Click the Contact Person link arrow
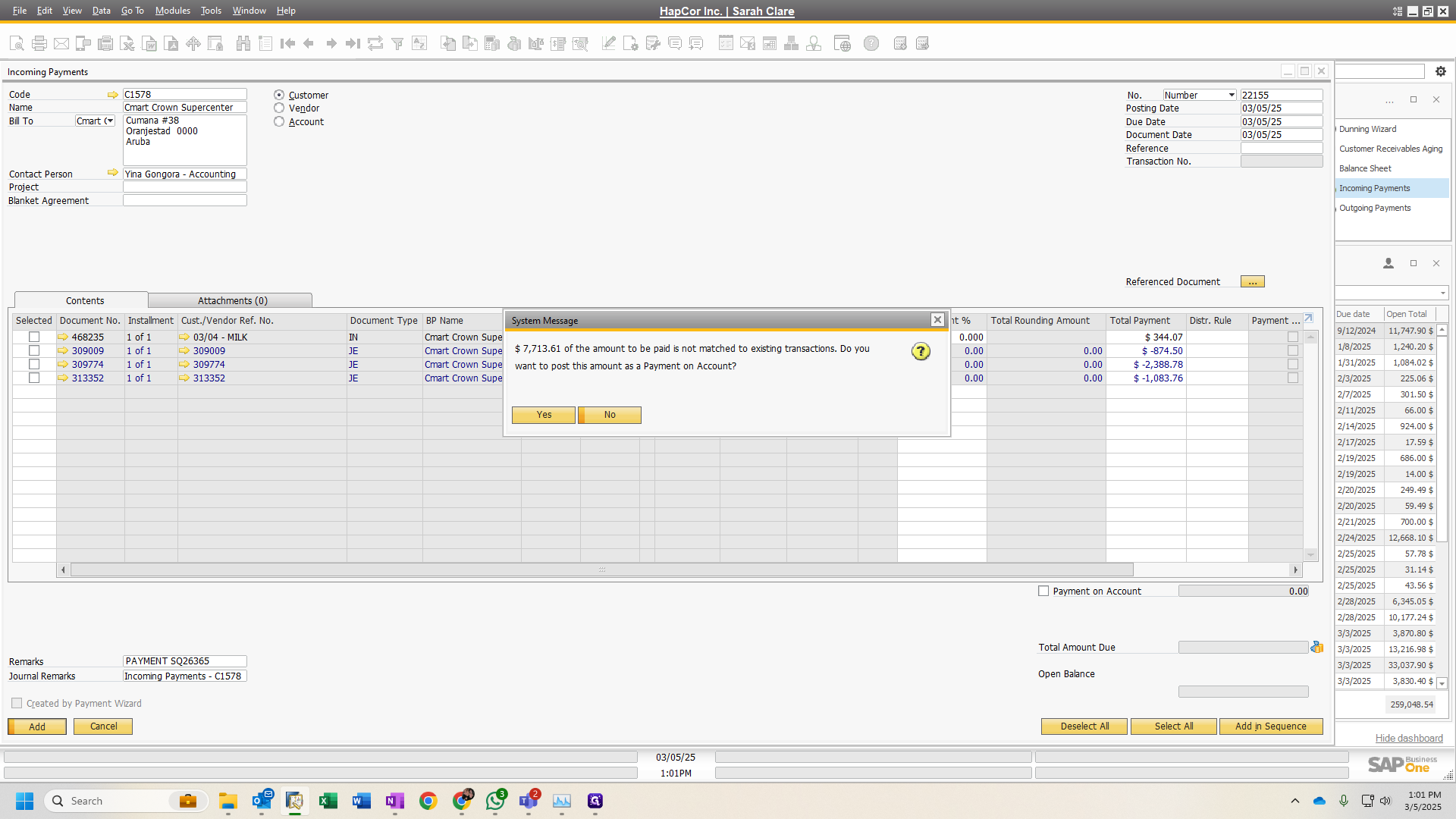This screenshot has width=1456, height=819. coord(113,173)
